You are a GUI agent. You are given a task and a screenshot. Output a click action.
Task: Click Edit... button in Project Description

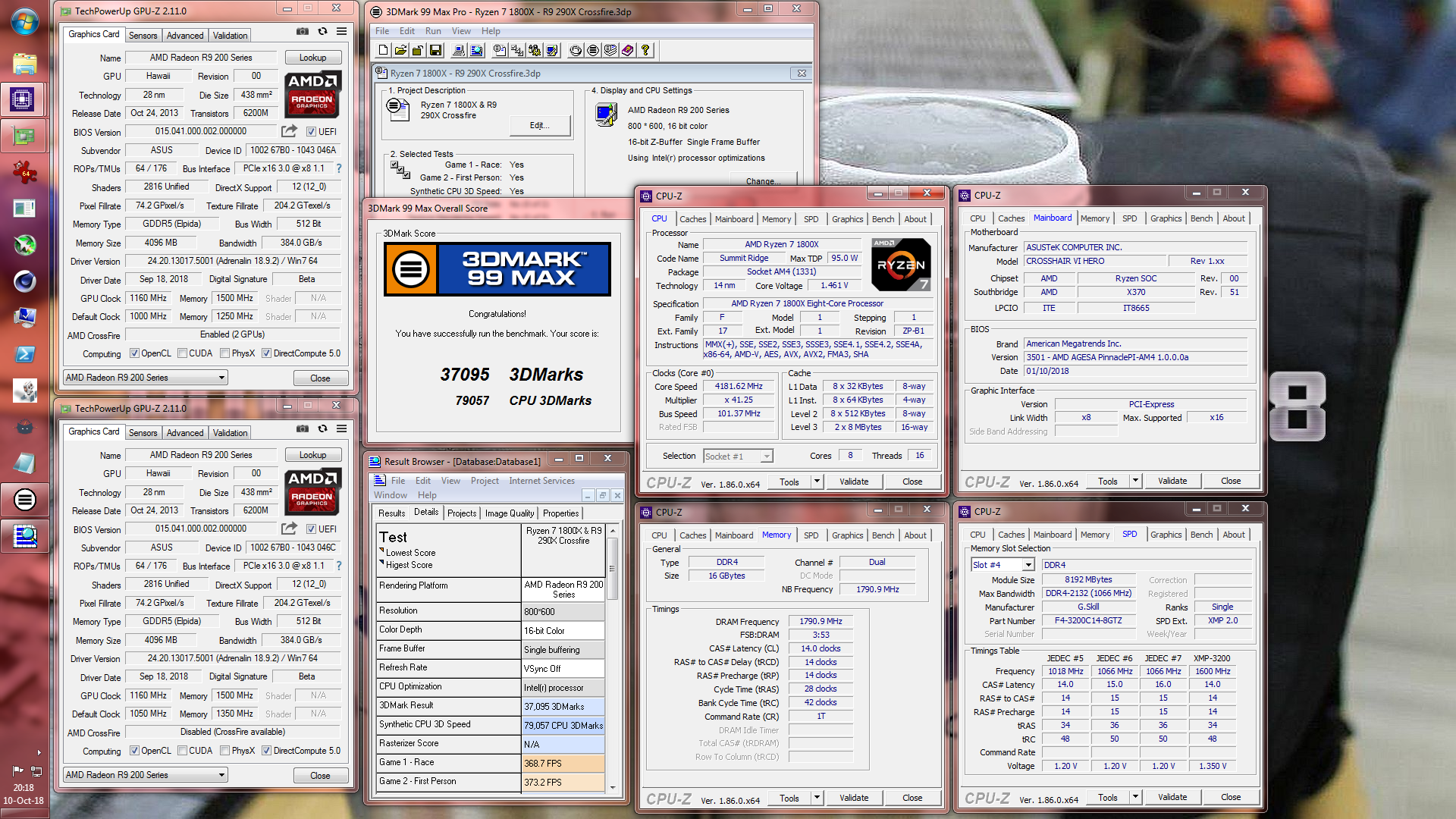coord(539,126)
